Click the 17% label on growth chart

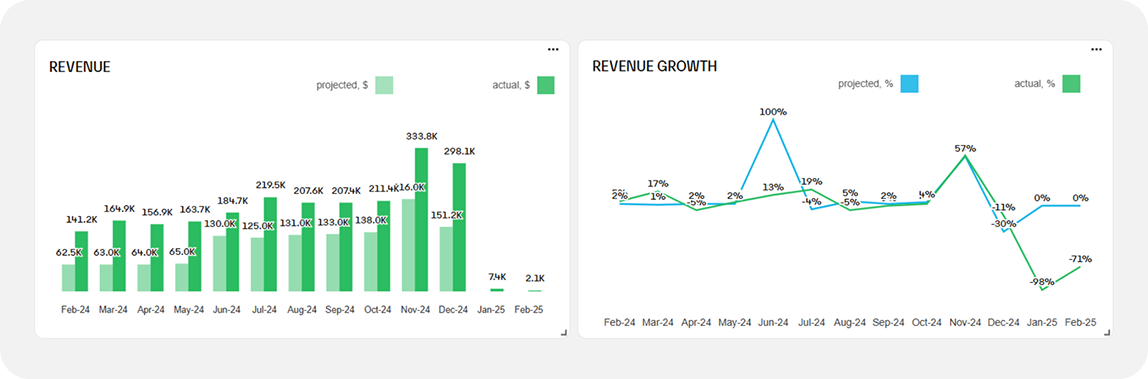(657, 184)
